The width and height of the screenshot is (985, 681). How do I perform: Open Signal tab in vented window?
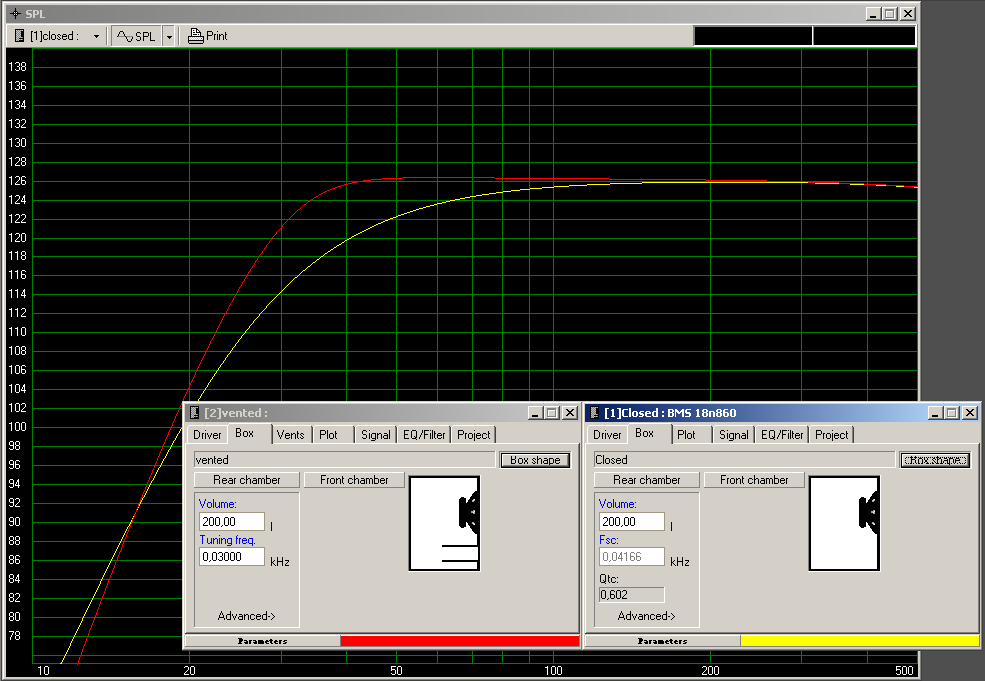tap(376, 435)
